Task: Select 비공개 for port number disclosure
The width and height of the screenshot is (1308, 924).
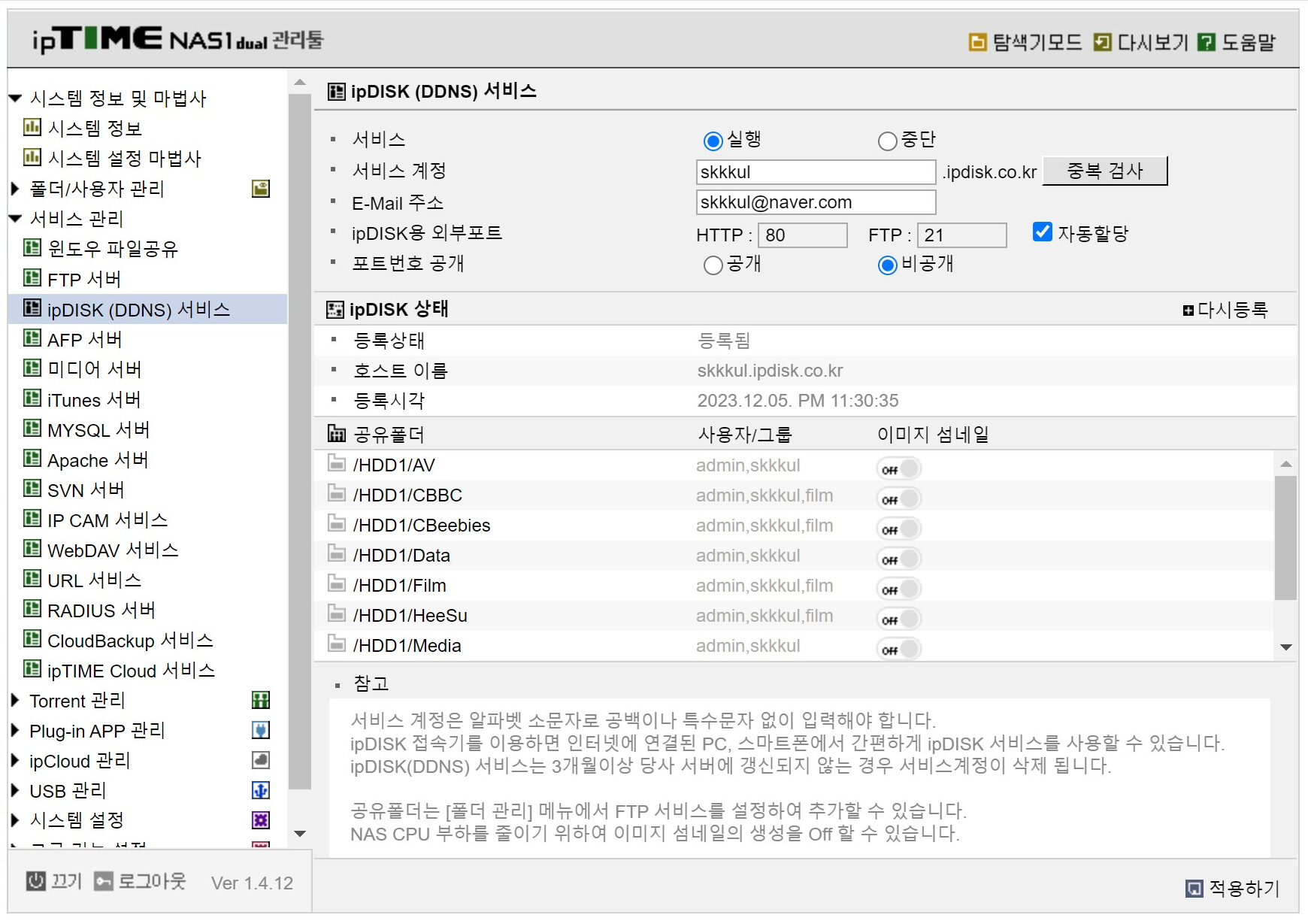Action: coord(888,265)
